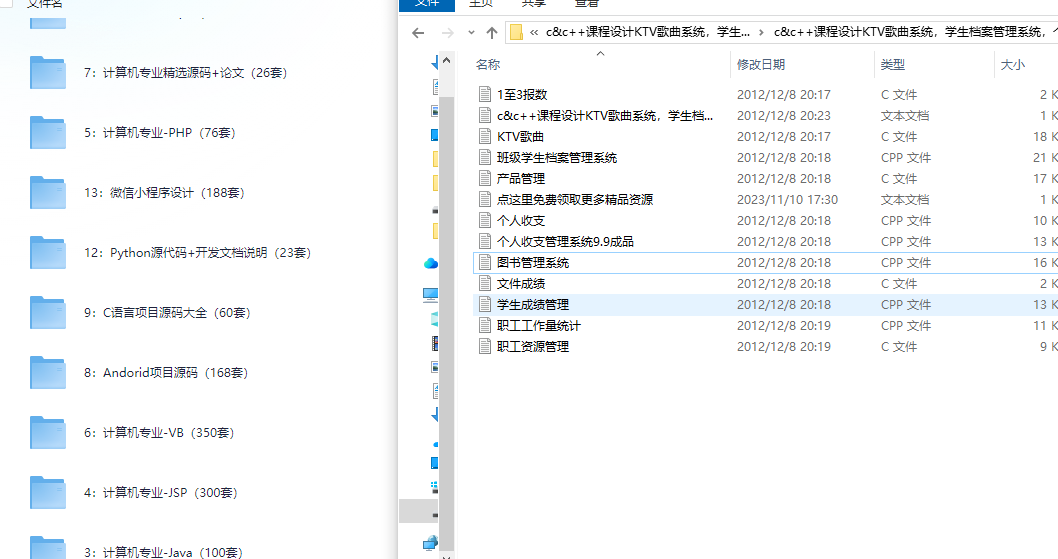Open the 文件 ribbon tab

[x=427, y=4]
